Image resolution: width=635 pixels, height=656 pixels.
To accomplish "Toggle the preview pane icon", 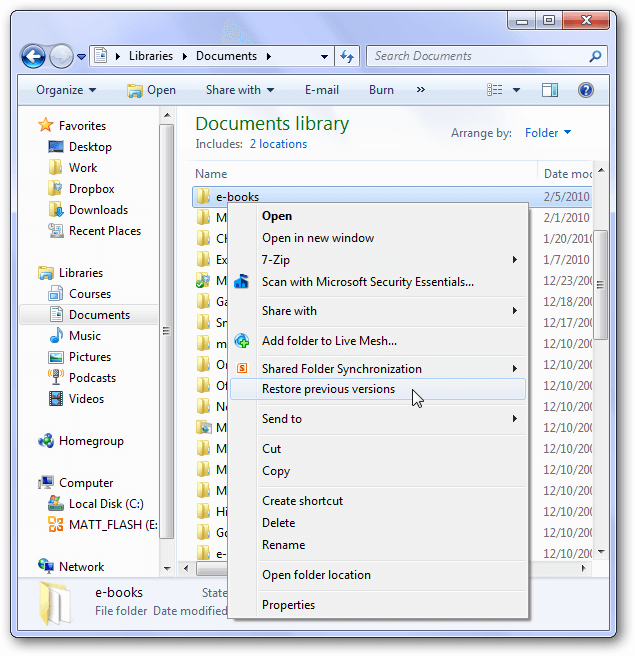I will point(549,90).
